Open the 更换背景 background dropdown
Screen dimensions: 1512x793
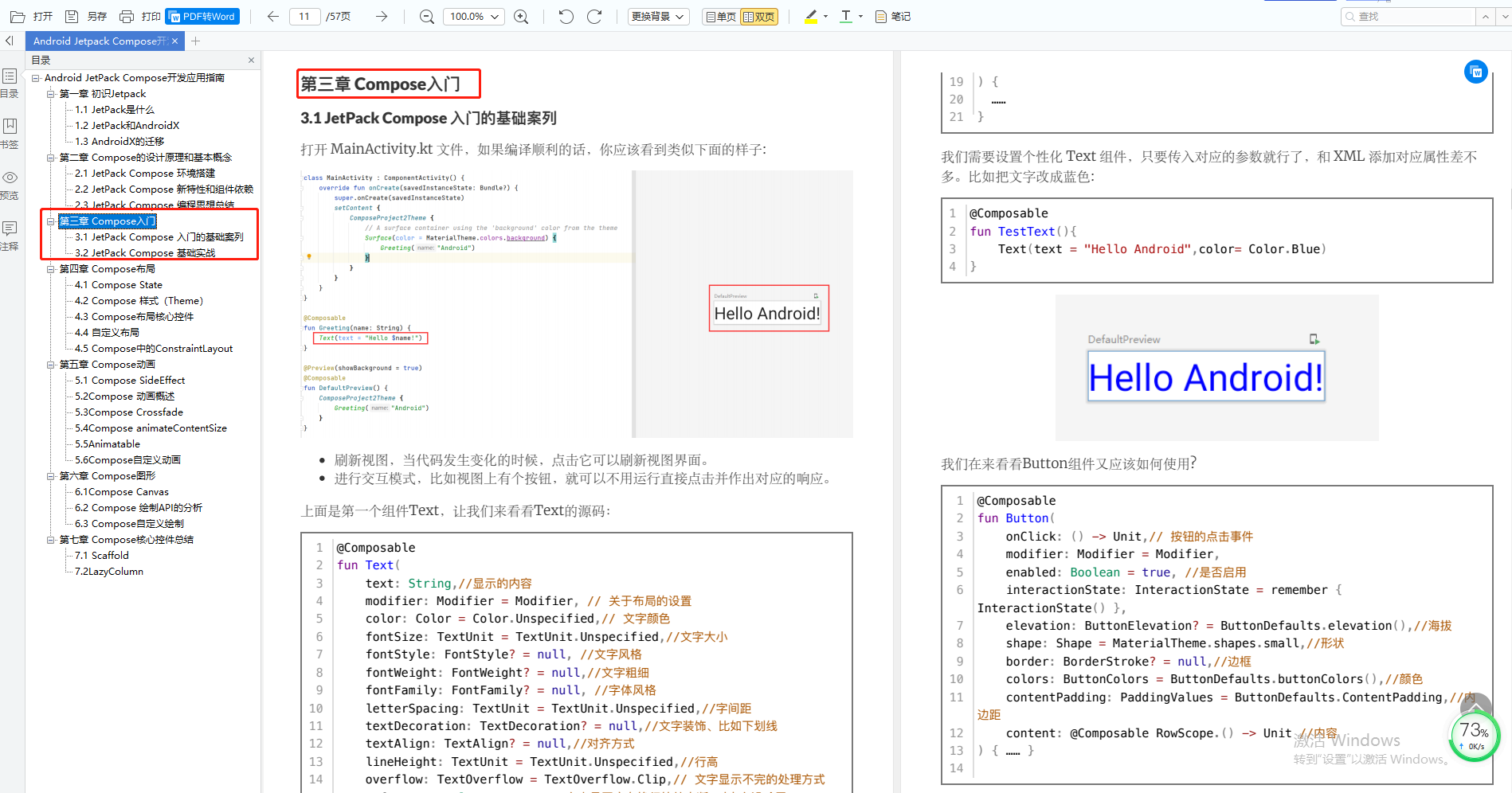(658, 16)
